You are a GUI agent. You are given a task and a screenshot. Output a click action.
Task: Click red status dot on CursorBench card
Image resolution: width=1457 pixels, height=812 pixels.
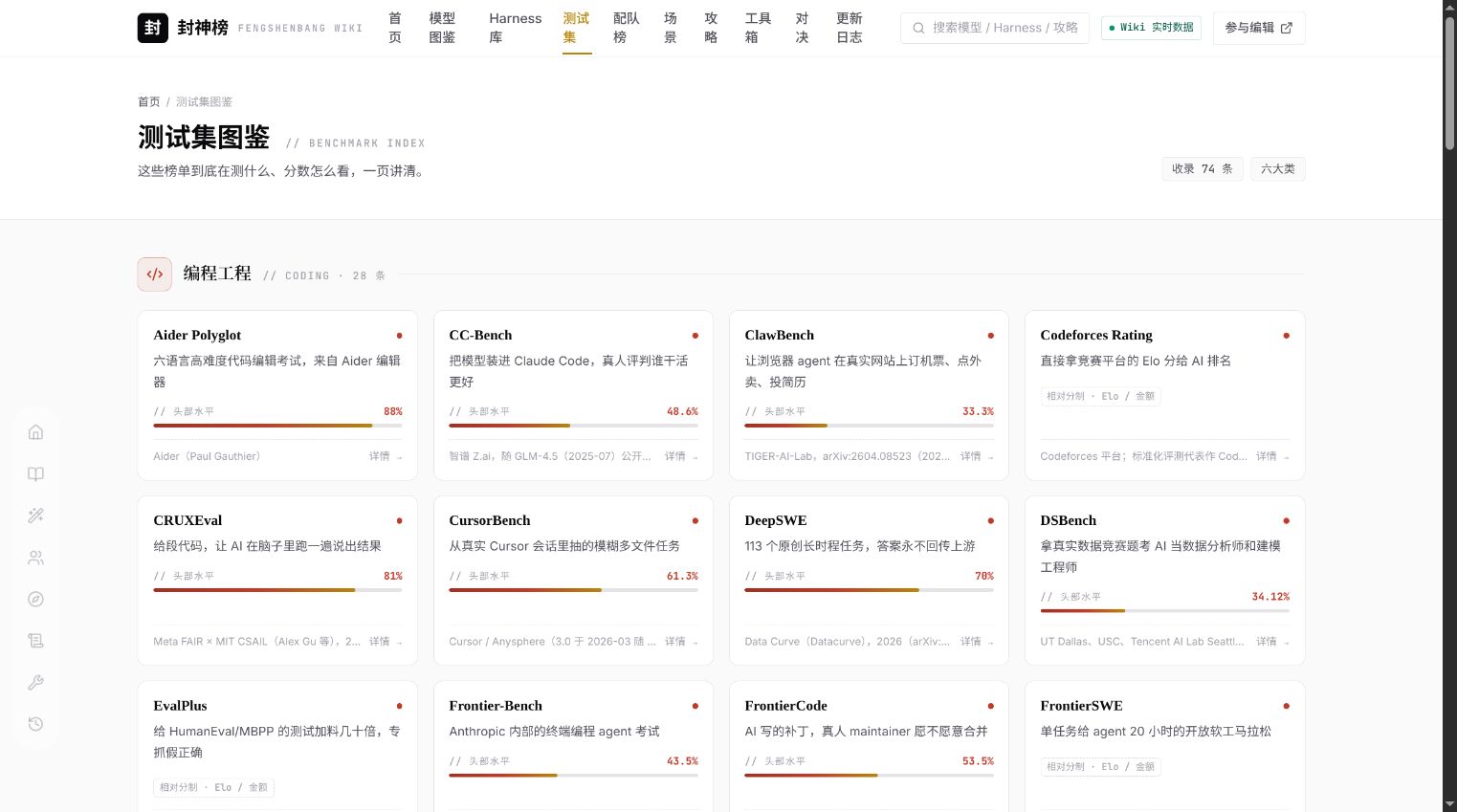point(695,521)
